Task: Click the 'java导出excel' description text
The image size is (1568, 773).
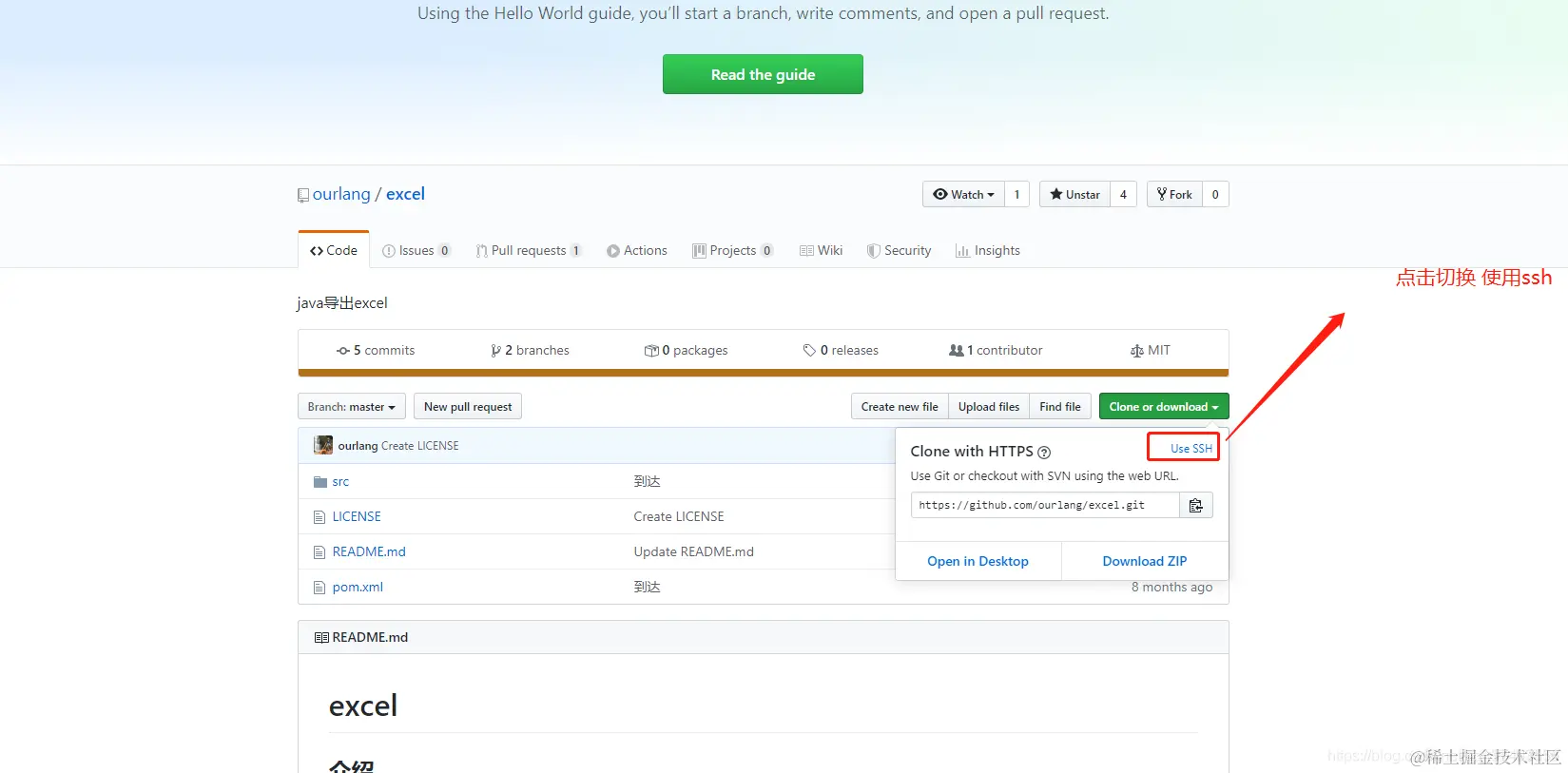Action: coord(342,302)
